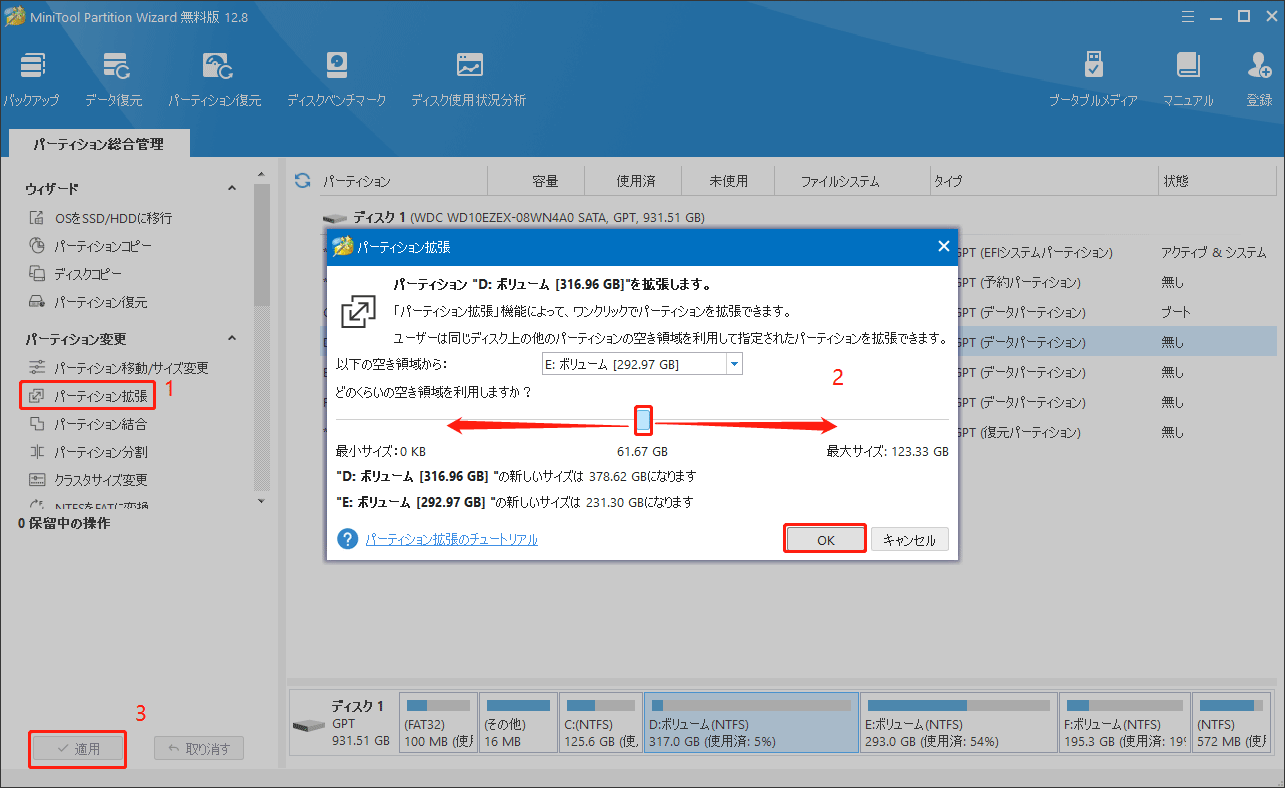Screen dimensions: 1285x788
Task: Open the 以下の空き領域から dropdown (E: ボリューム)
Action: click(641, 364)
